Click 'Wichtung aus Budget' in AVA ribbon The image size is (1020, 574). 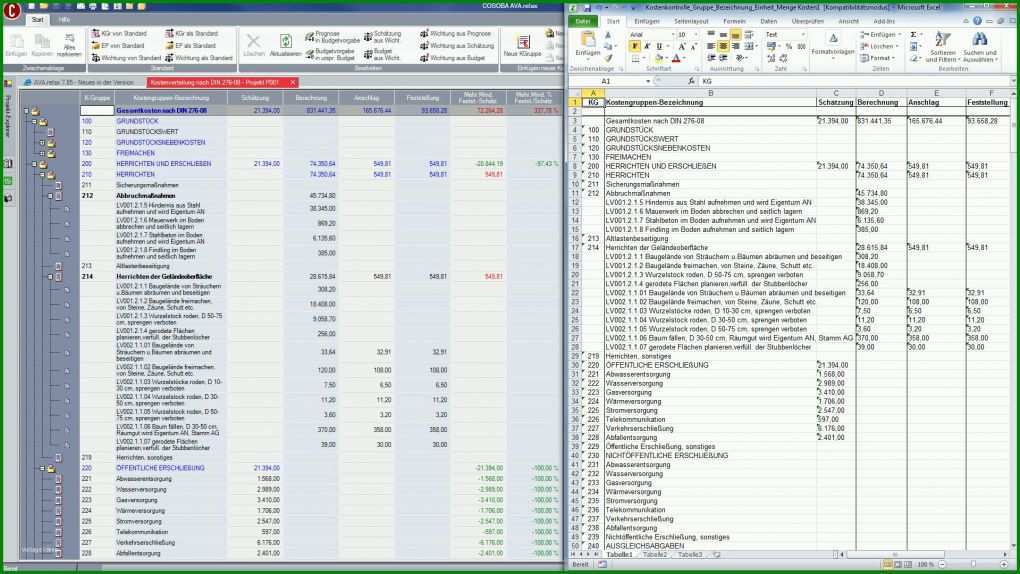(x=453, y=58)
